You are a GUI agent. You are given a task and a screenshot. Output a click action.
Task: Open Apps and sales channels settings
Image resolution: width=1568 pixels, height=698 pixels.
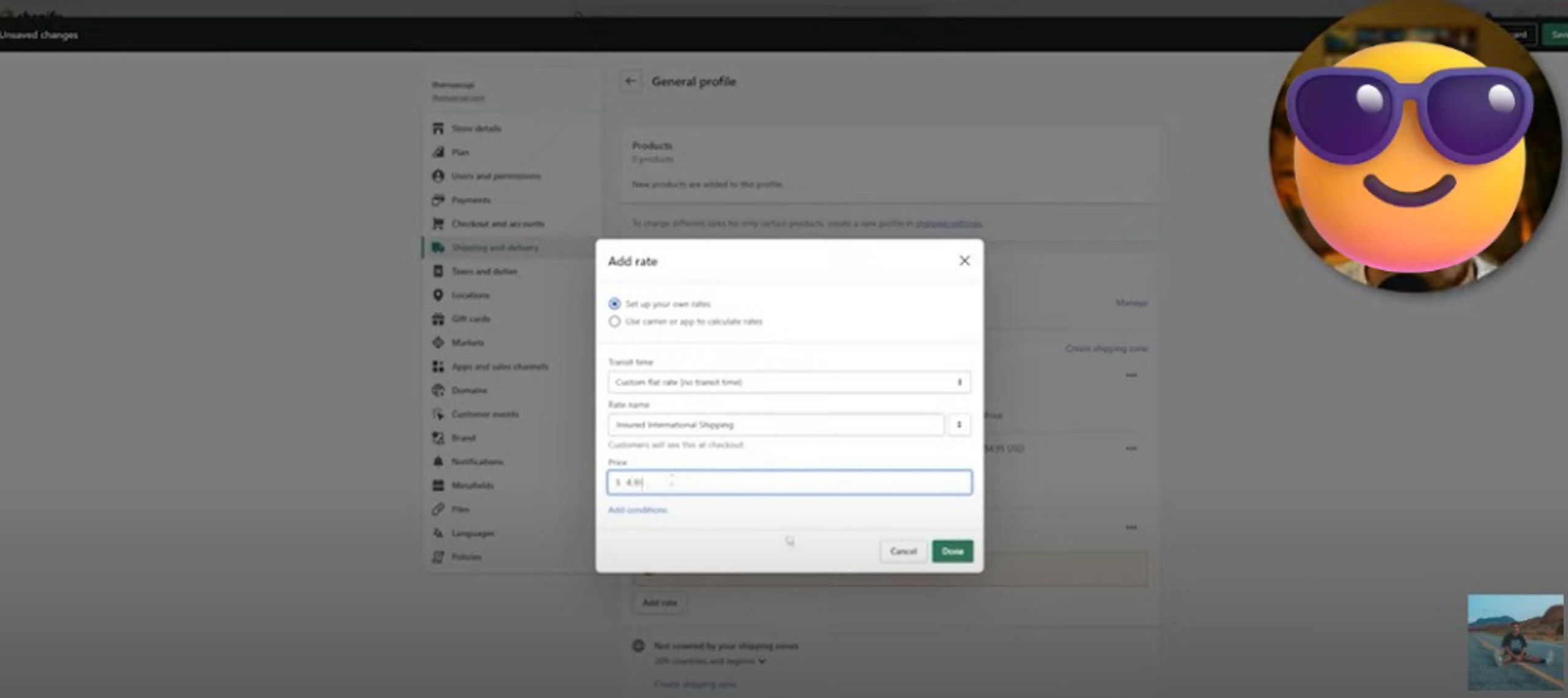(500, 367)
